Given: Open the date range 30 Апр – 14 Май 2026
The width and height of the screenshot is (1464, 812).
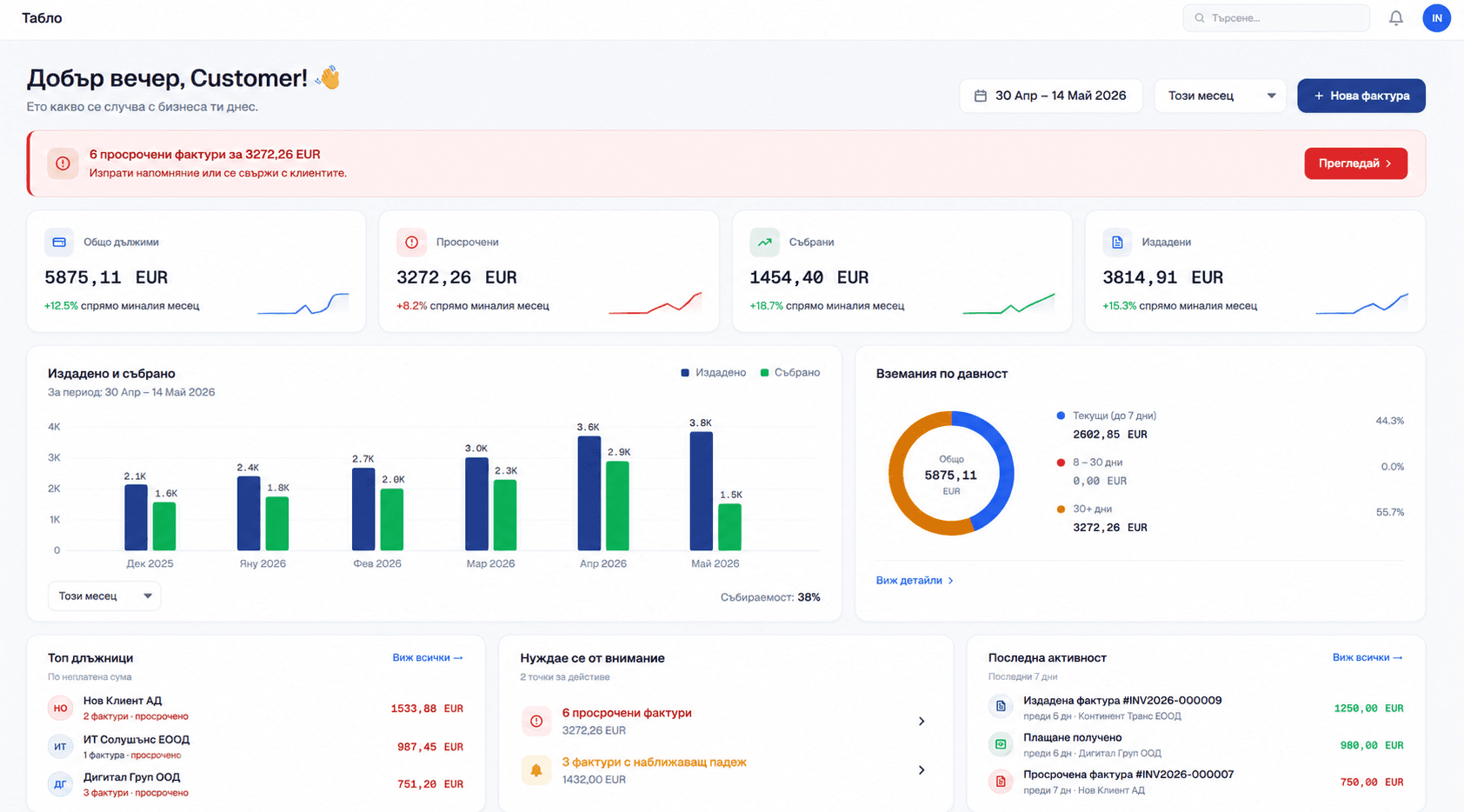Looking at the screenshot, I should (x=1051, y=96).
